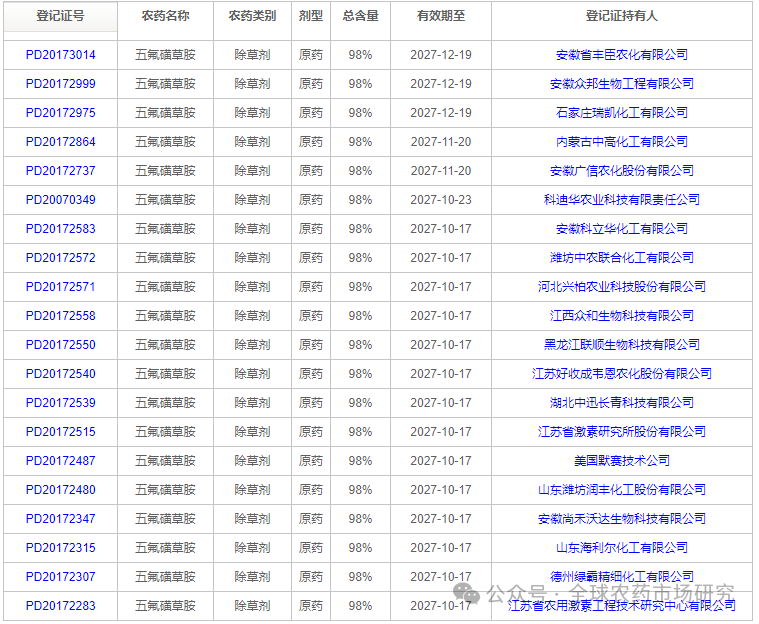Open registration PD20172307 link
This screenshot has width=759, height=624.
pyautogui.click(x=61, y=577)
